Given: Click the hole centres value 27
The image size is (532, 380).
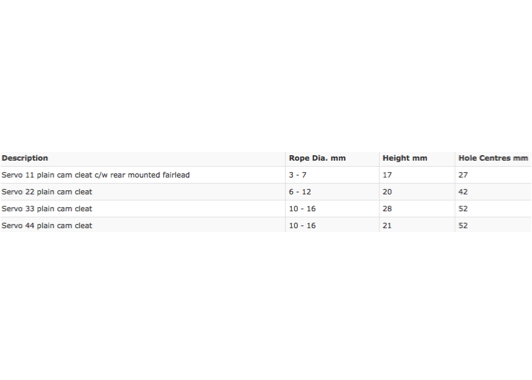Looking at the screenshot, I should pos(463,175).
